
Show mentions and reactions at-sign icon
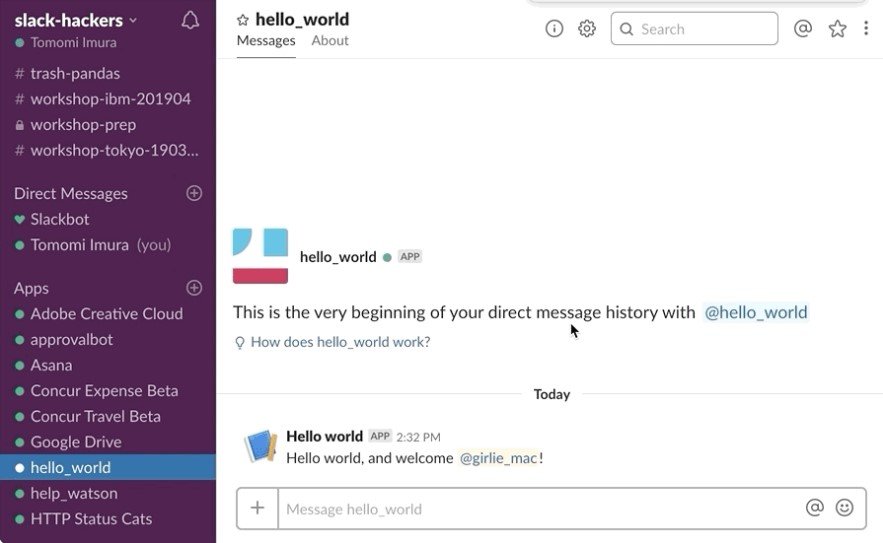(802, 29)
